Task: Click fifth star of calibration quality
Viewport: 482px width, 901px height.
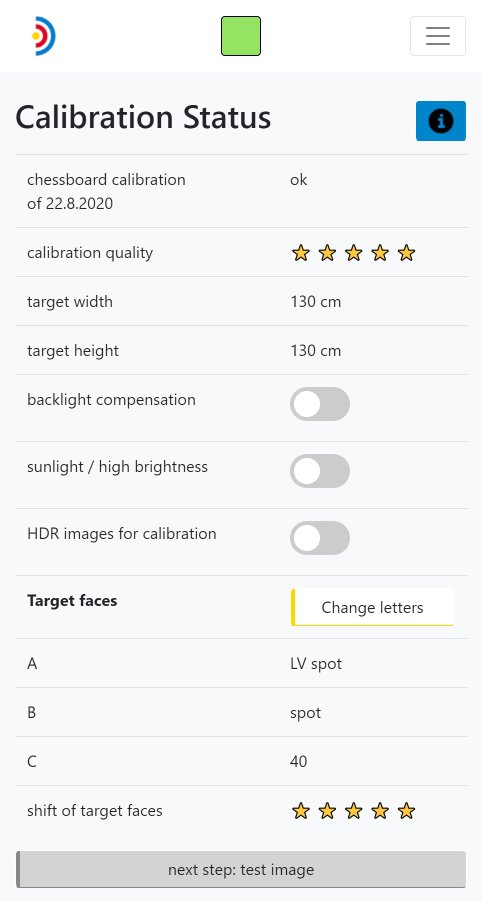Action: click(406, 253)
